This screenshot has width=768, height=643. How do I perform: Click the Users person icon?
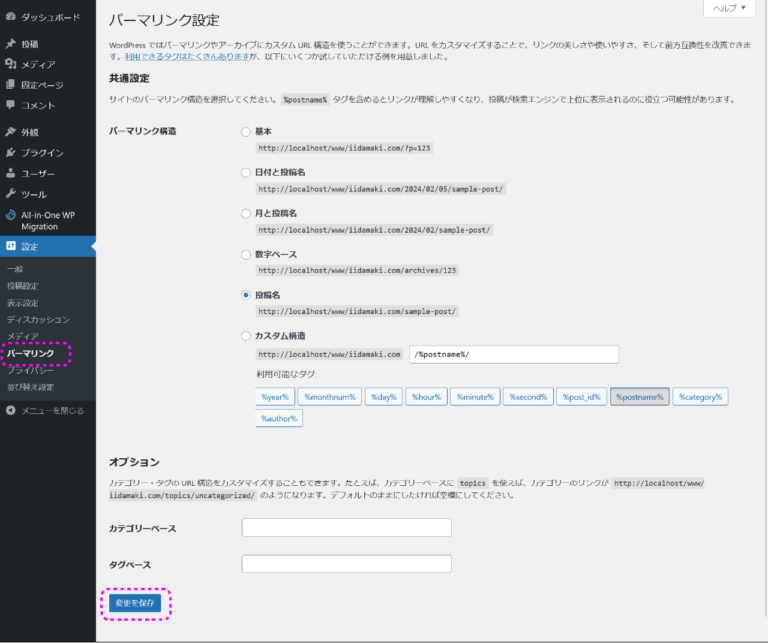pyautogui.click(x=10, y=173)
